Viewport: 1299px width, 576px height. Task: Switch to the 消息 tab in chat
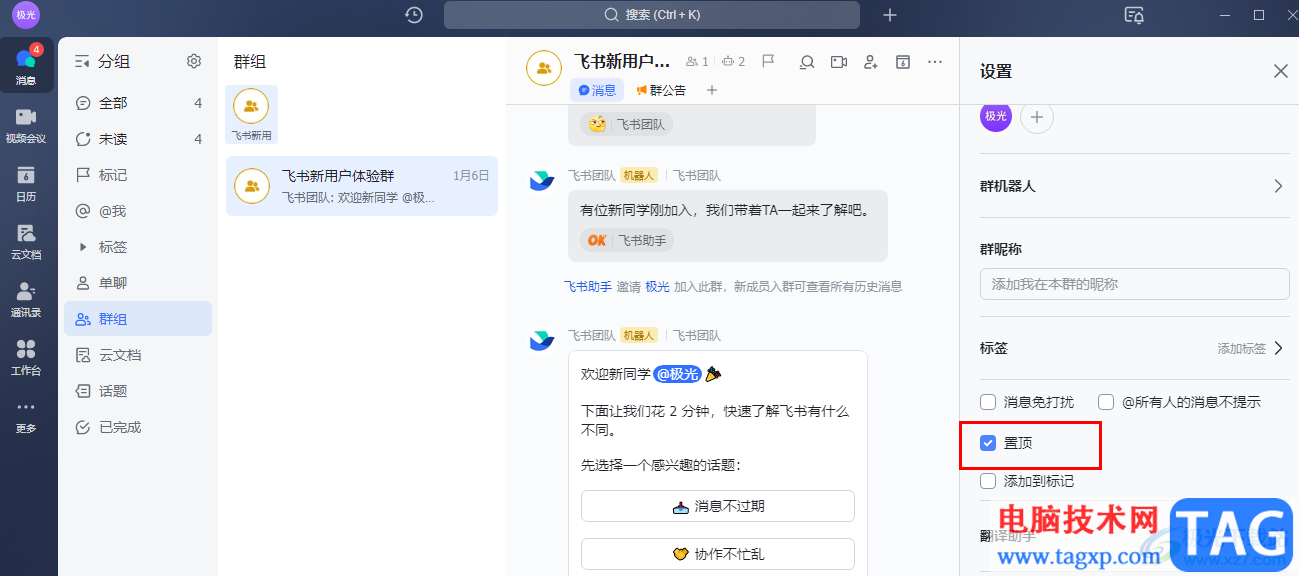tap(597, 90)
